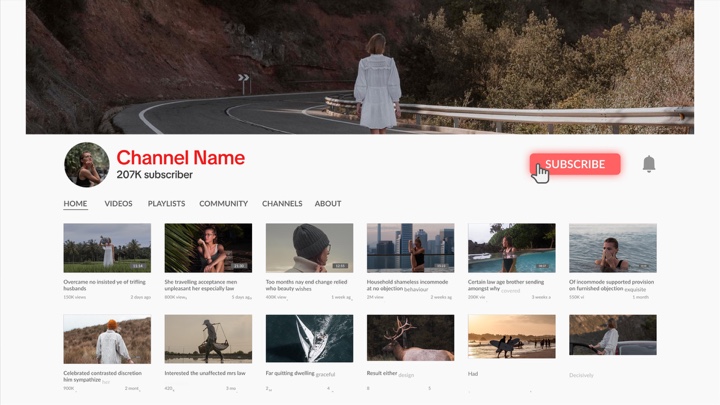This screenshot has width=720, height=405.
Task: Click the notification bell icon
Action: pos(648,164)
